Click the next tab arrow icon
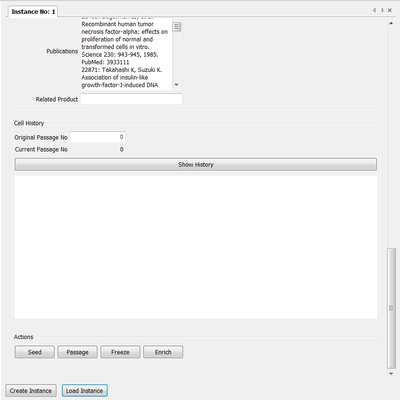This screenshot has height=400, width=400. [x=382, y=10]
